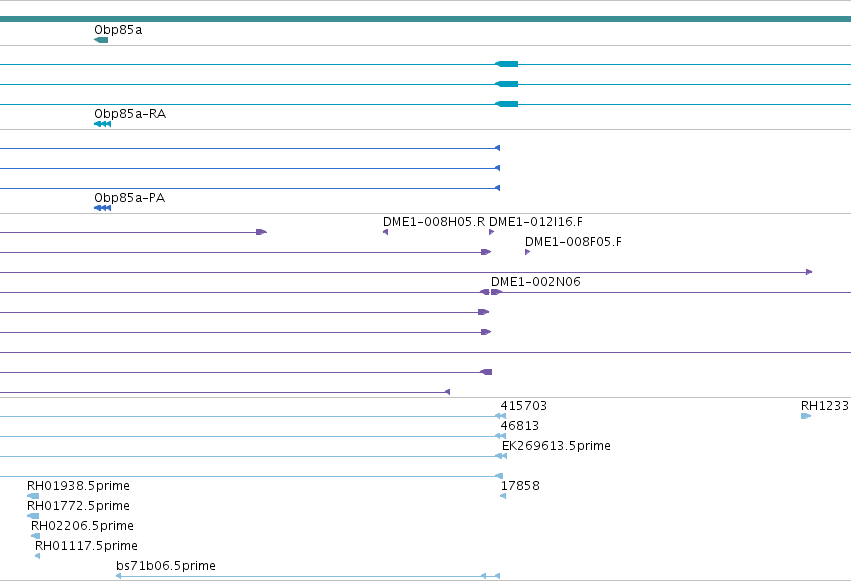Click the DME1-008H05.R small arrow glyph
Image resolution: width=851 pixels, height=581 pixels.
385,232
